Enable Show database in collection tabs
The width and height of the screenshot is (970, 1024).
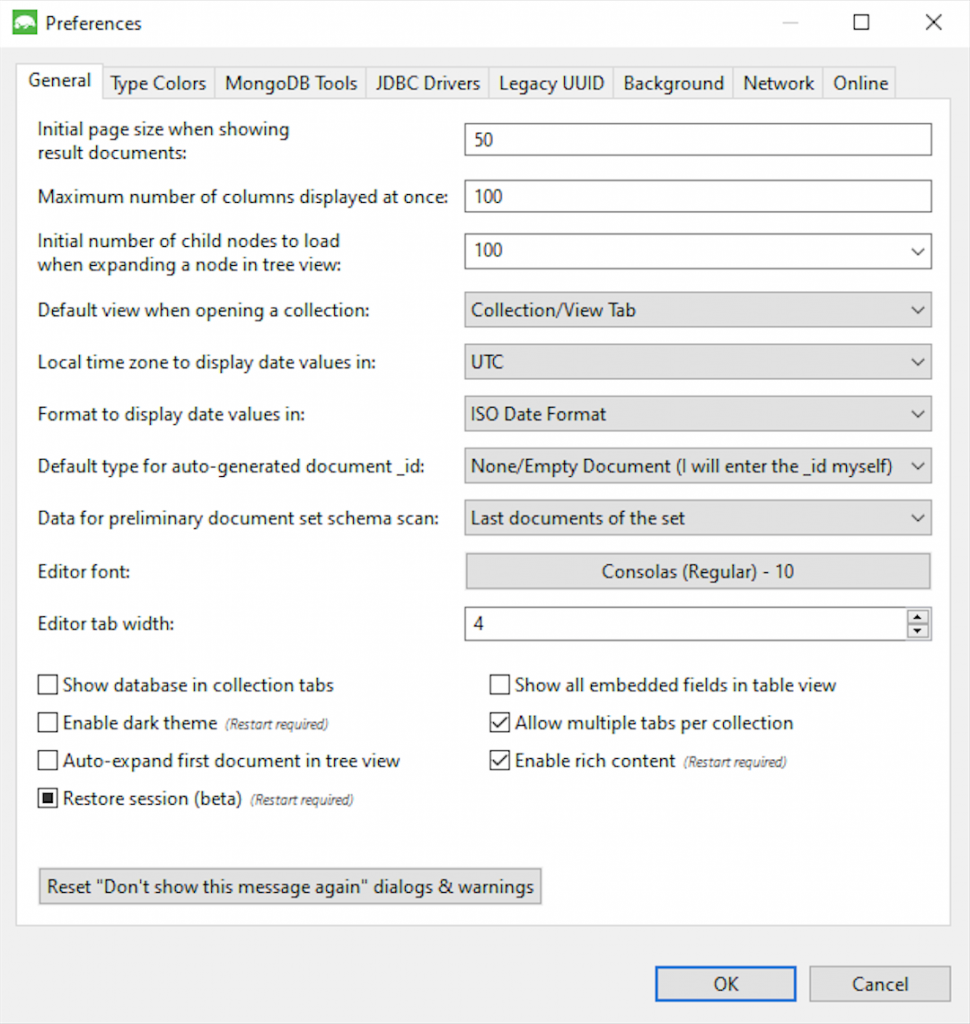tap(48, 684)
